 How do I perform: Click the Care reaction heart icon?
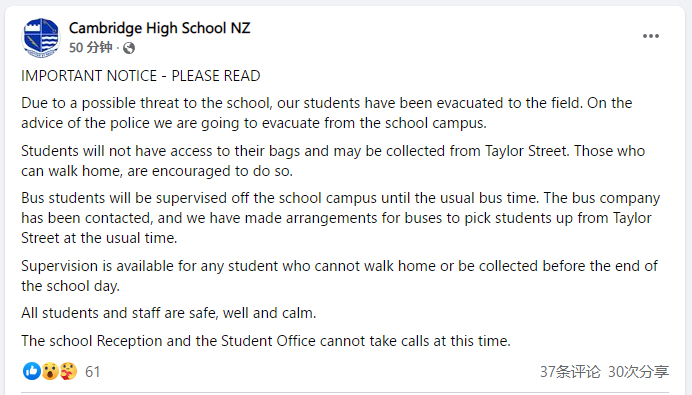tap(68, 371)
